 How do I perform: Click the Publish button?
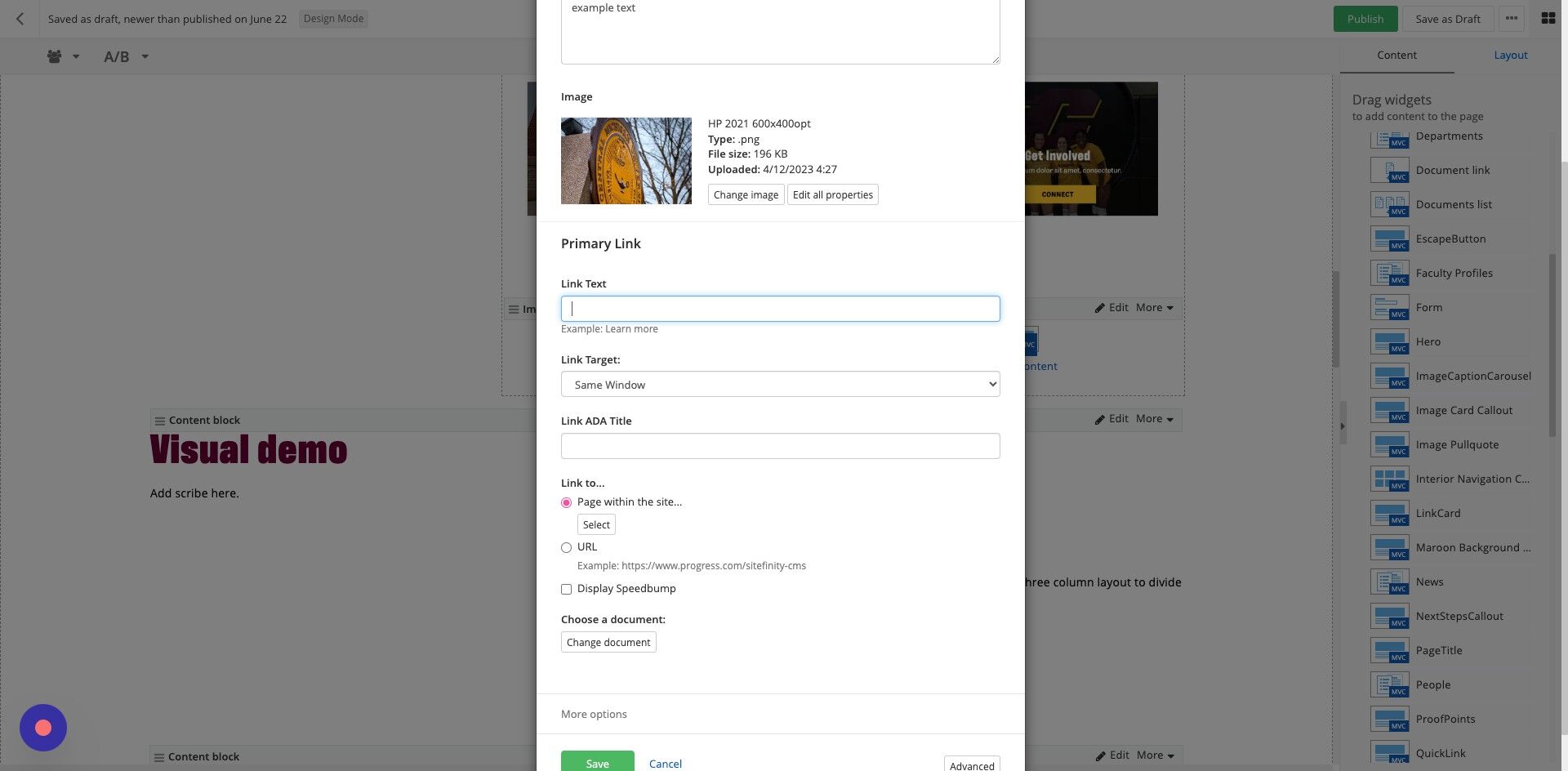[1365, 19]
